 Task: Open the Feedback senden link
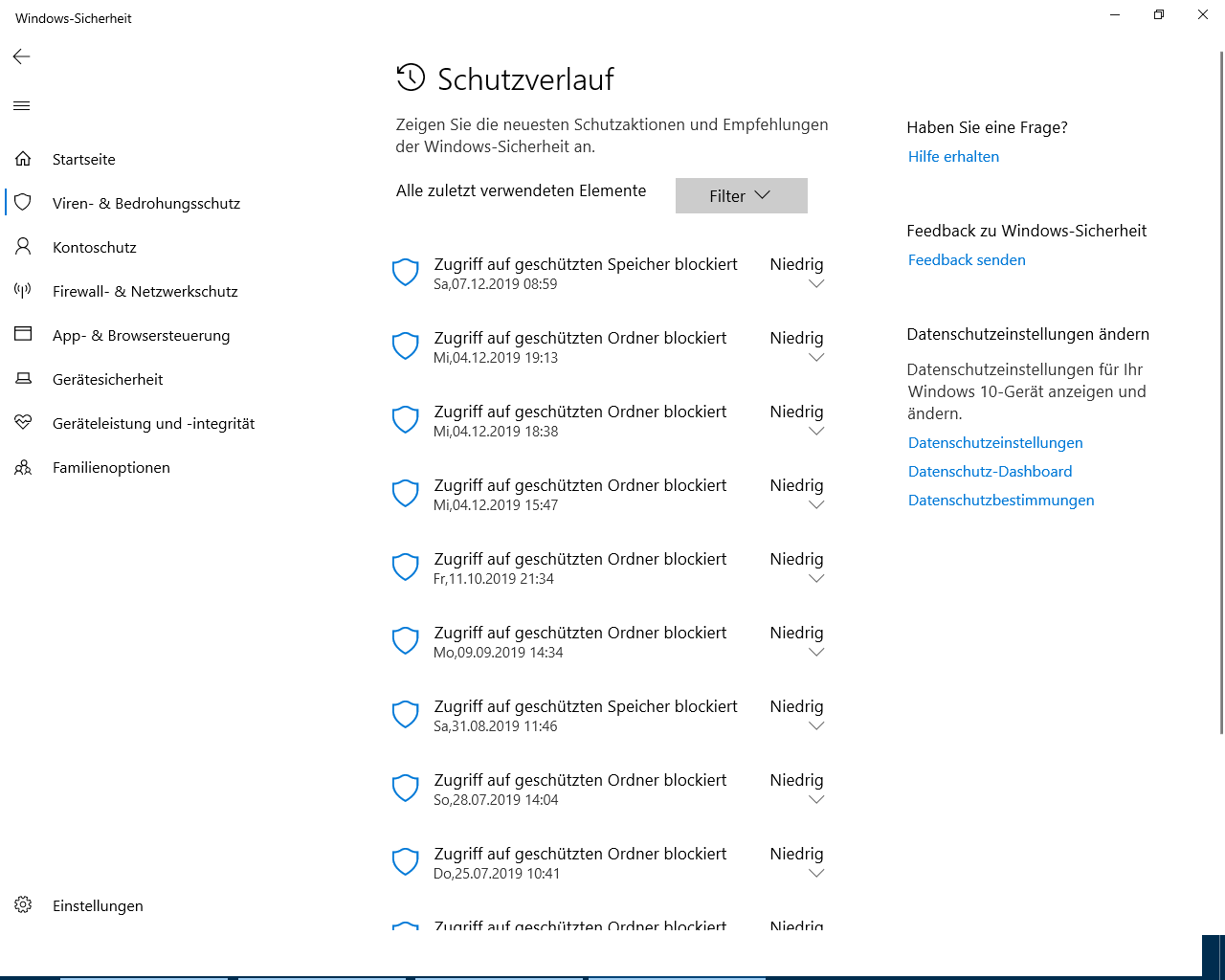coord(967,260)
